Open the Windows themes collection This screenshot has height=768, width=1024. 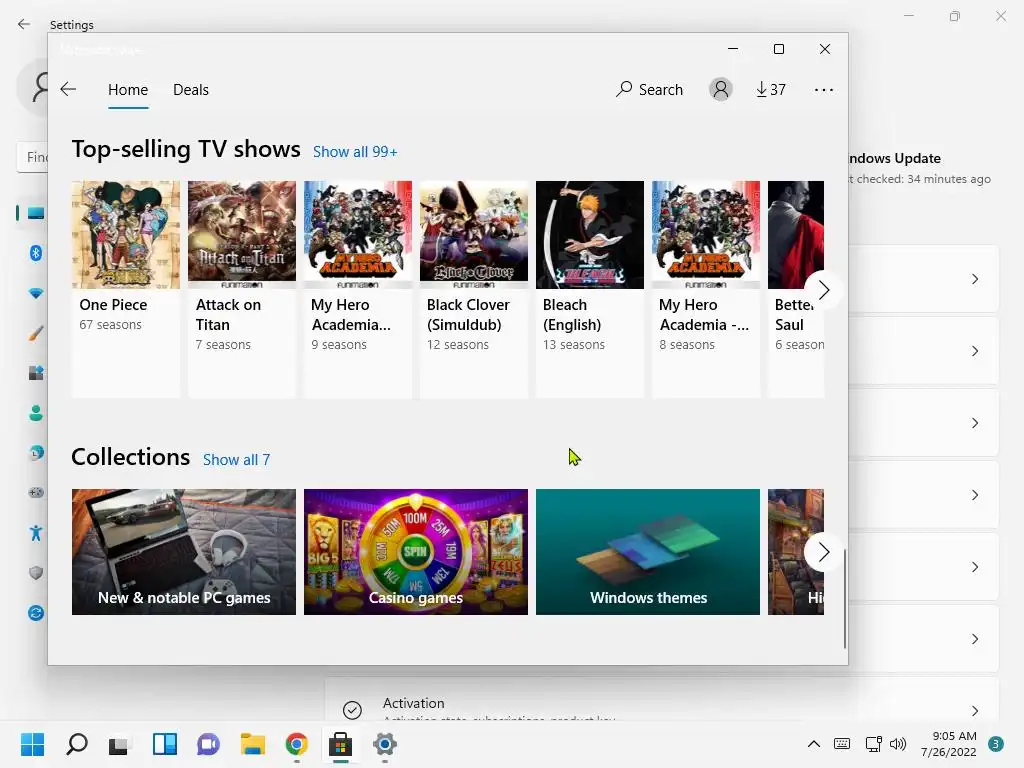[x=648, y=552]
